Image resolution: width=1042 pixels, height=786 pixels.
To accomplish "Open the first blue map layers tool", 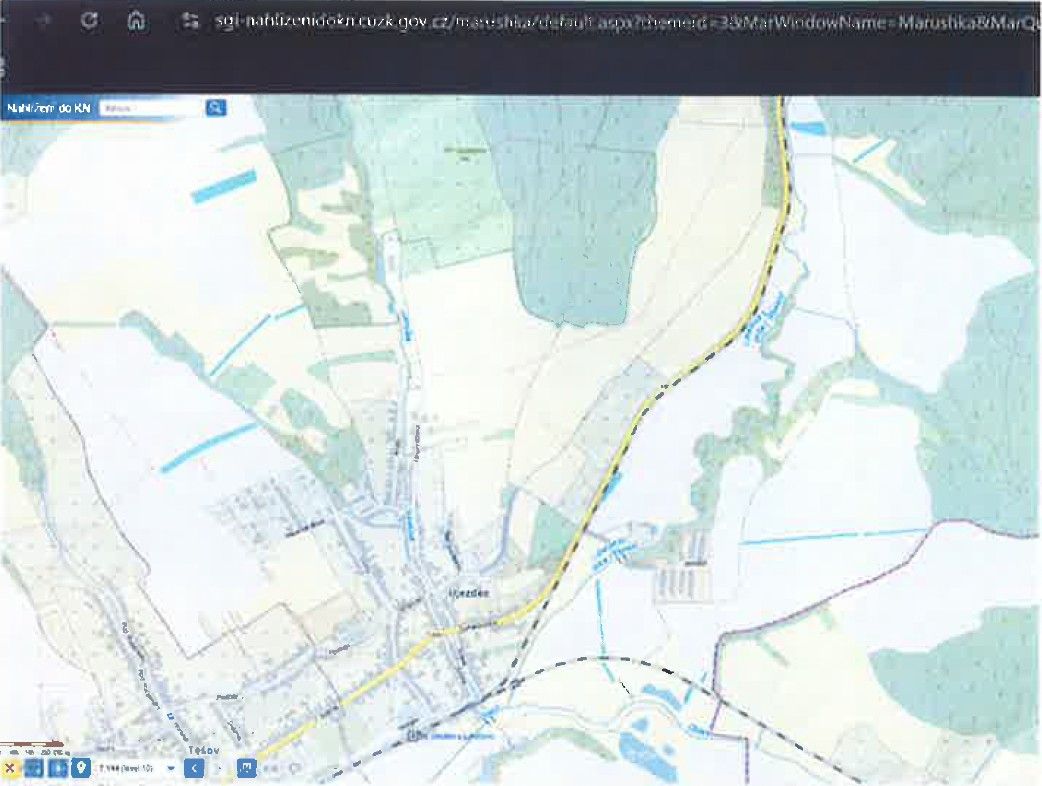I will click(x=33, y=768).
